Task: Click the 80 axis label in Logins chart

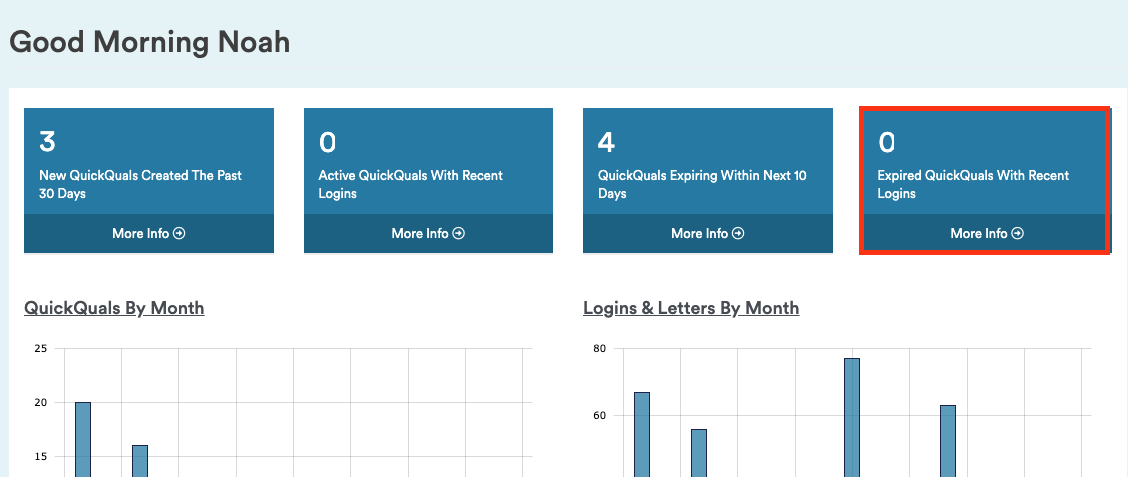Action: 600,349
